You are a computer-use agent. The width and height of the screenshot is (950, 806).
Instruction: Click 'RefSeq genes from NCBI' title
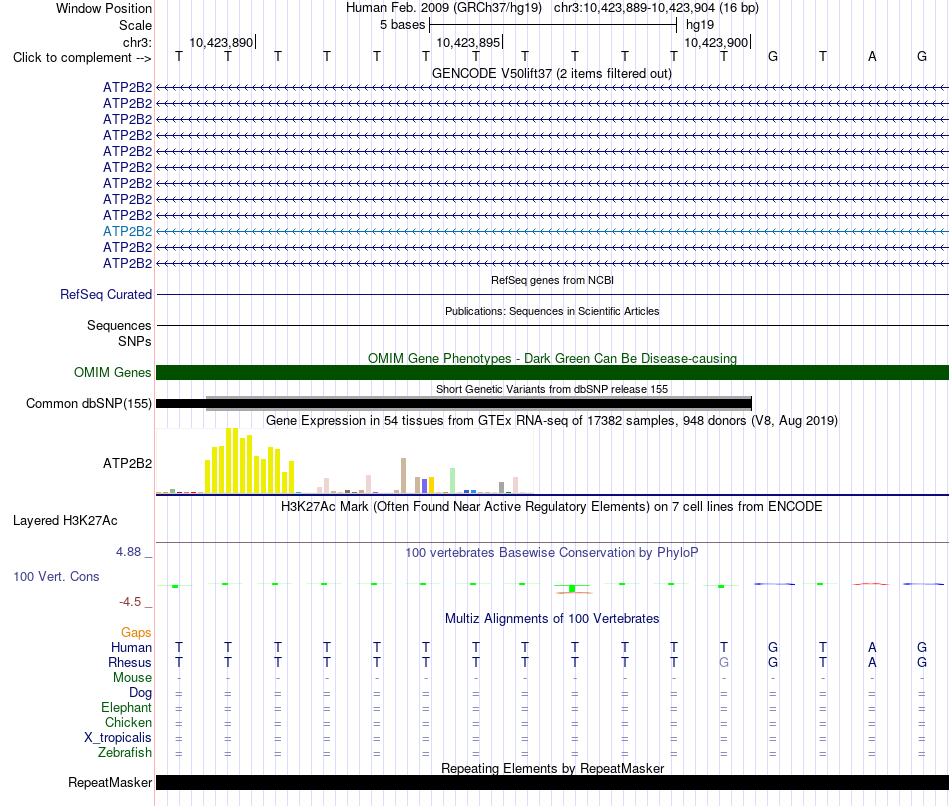[x=552, y=280]
